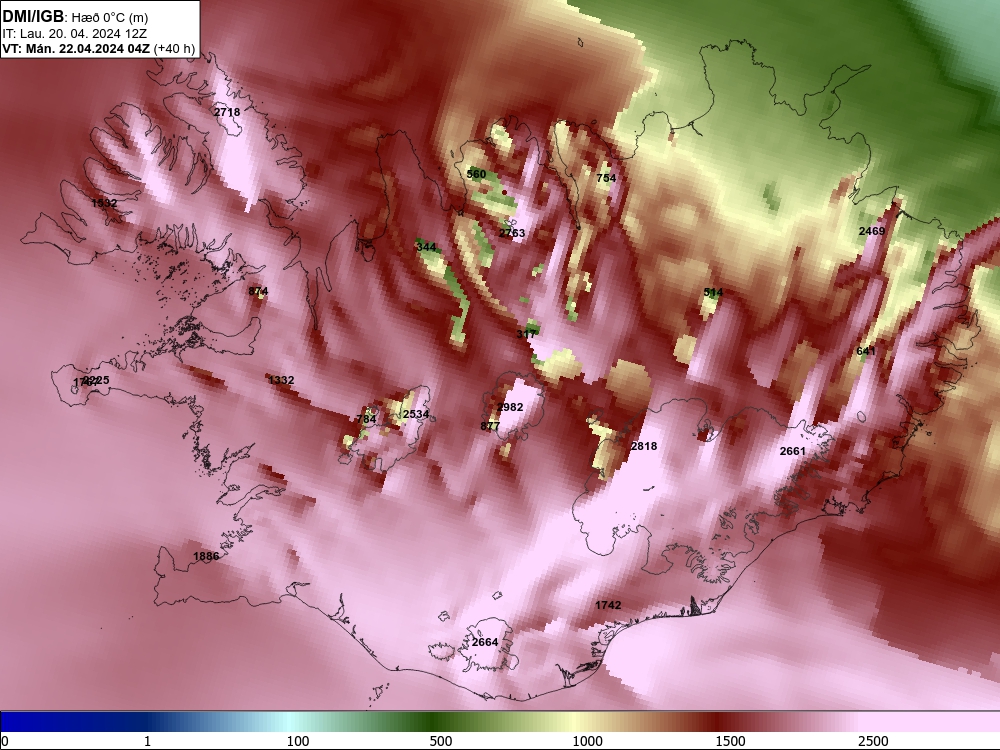
Task: Click the 2469 map value
Action: coord(872,231)
